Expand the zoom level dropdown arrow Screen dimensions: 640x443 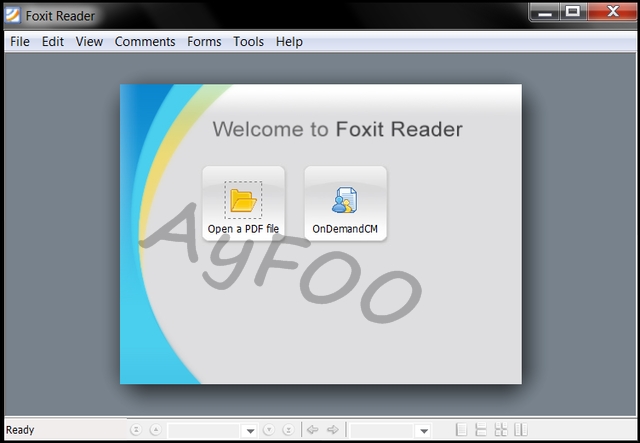424,430
